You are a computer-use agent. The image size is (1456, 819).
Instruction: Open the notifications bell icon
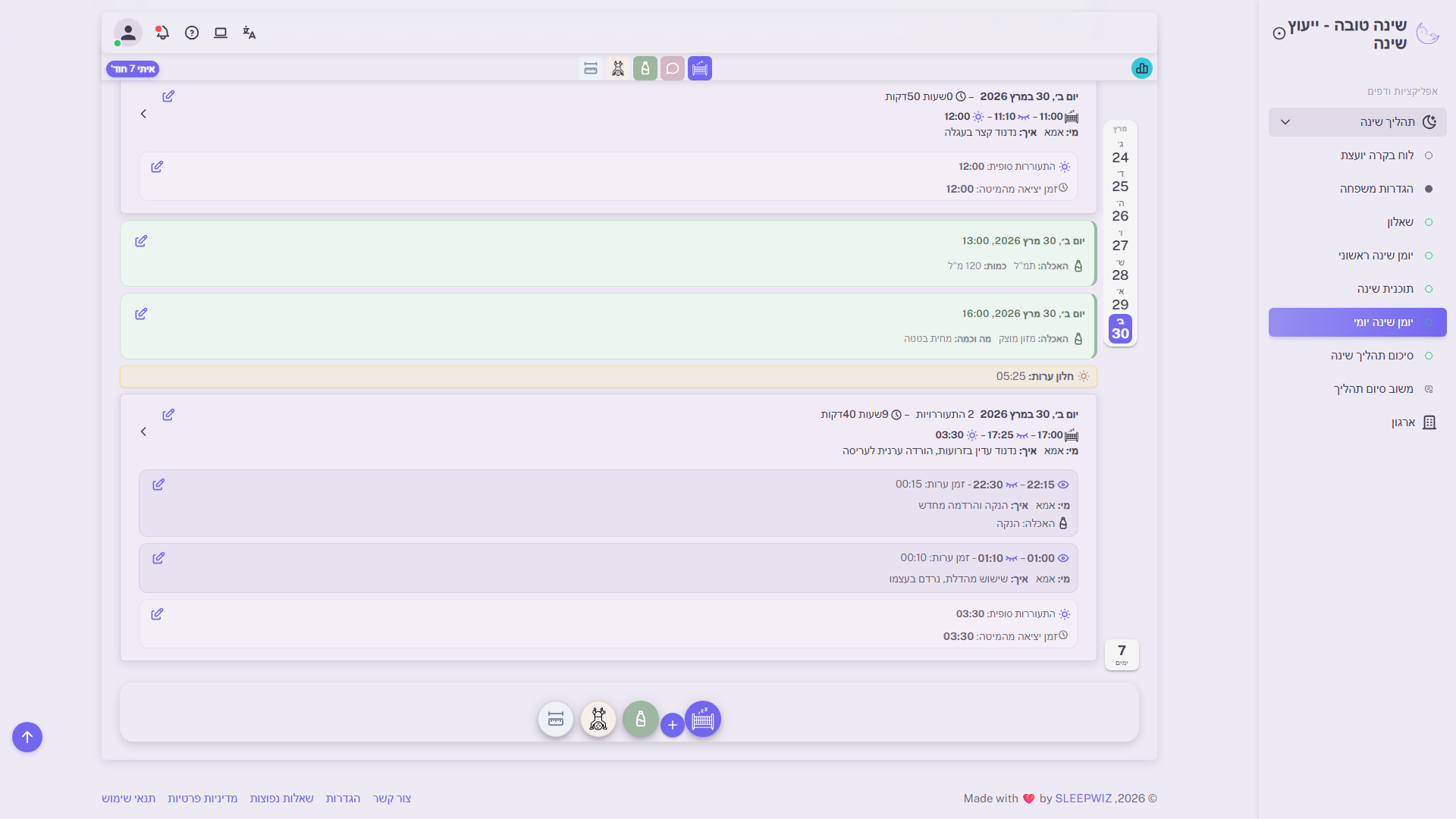162,33
